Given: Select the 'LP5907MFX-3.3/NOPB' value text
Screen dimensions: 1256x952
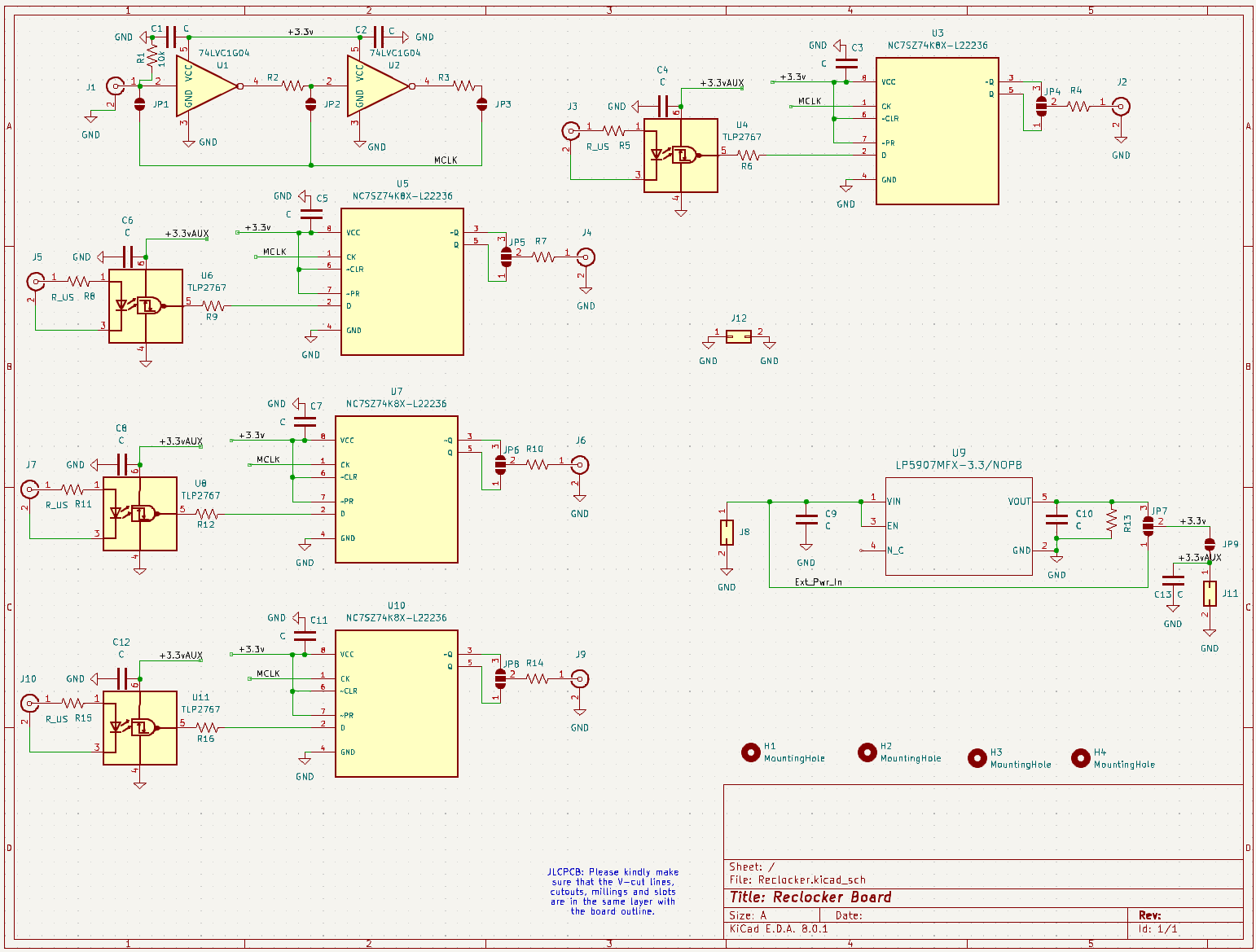Looking at the screenshot, I should (959, 466).
